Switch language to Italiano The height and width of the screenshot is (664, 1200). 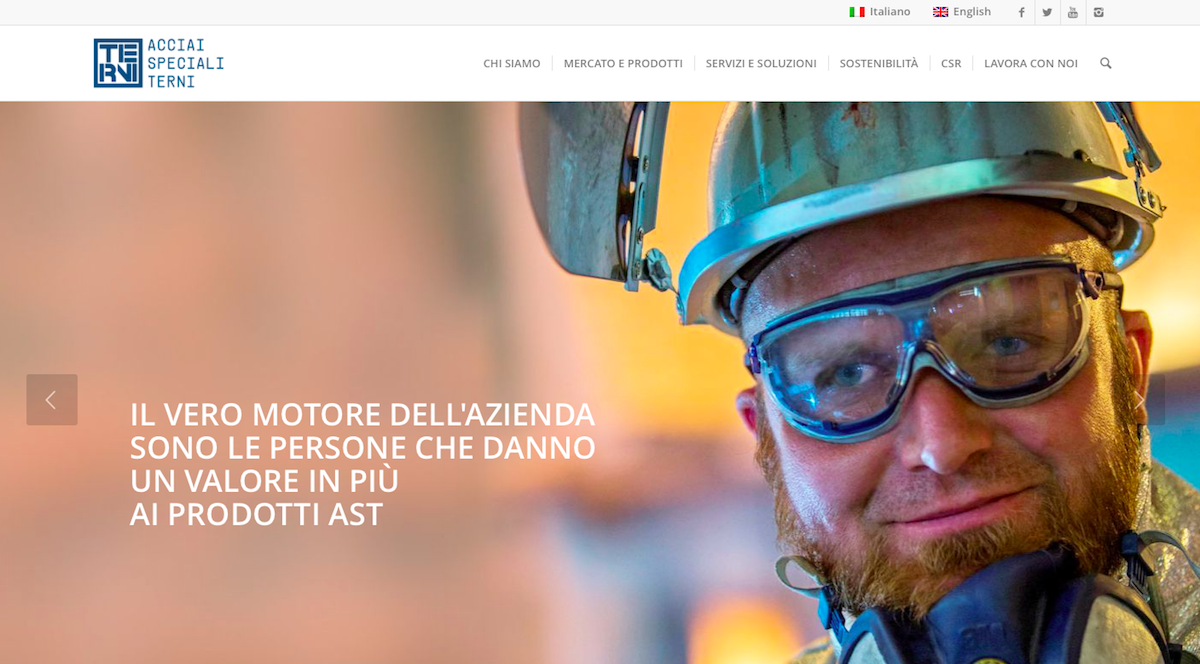[890, 12]
